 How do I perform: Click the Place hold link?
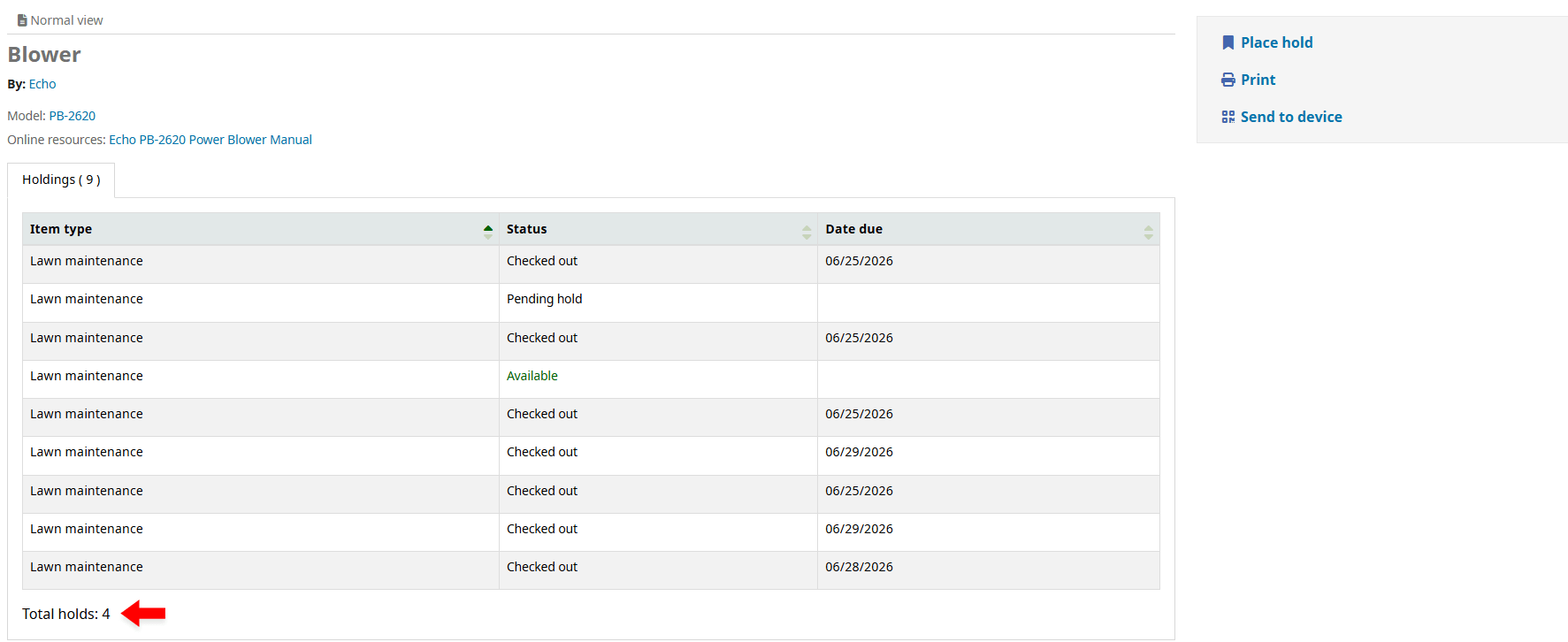pyautogui.click(x=1276, y=42)
